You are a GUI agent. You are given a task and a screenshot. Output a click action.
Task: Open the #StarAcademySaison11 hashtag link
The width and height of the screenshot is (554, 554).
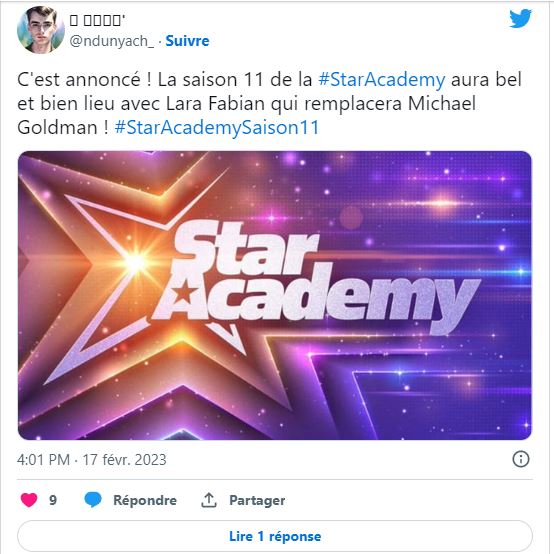point(217,128)
